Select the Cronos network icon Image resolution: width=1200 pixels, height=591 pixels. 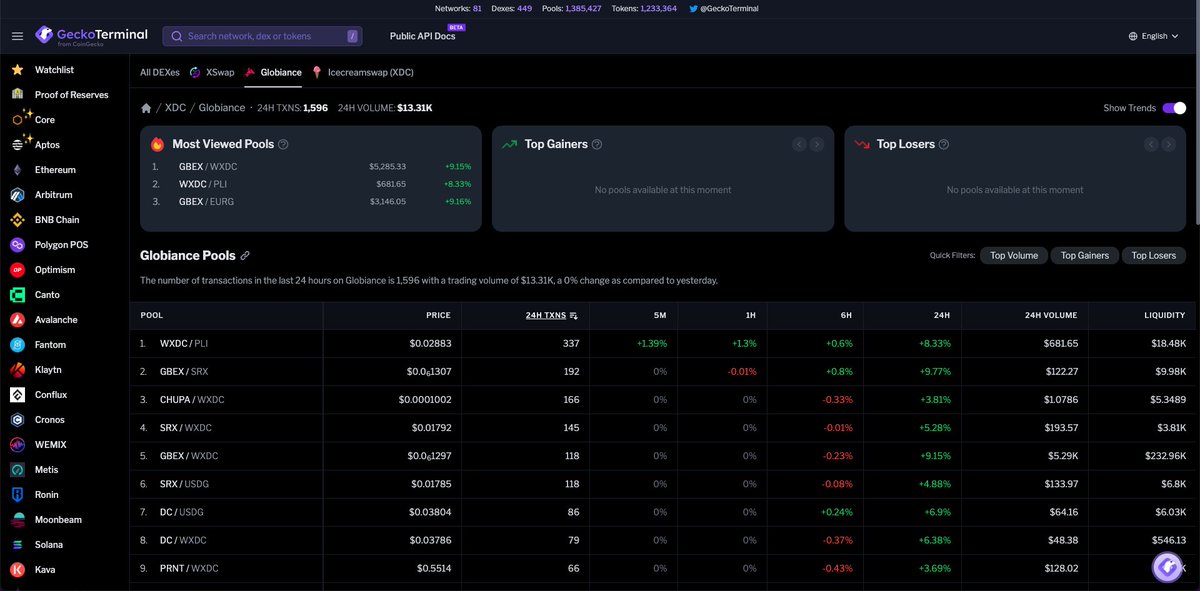click(17, 420)
